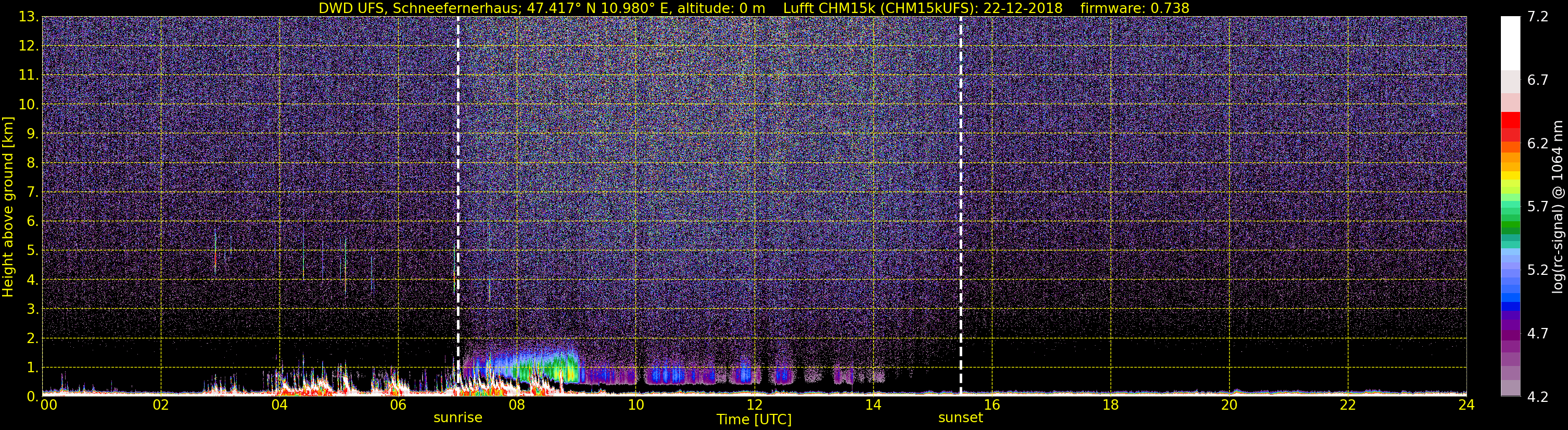Click the dashed white sunset marker line
This screenshot has height=430, width=1568.
pos(961,206)
